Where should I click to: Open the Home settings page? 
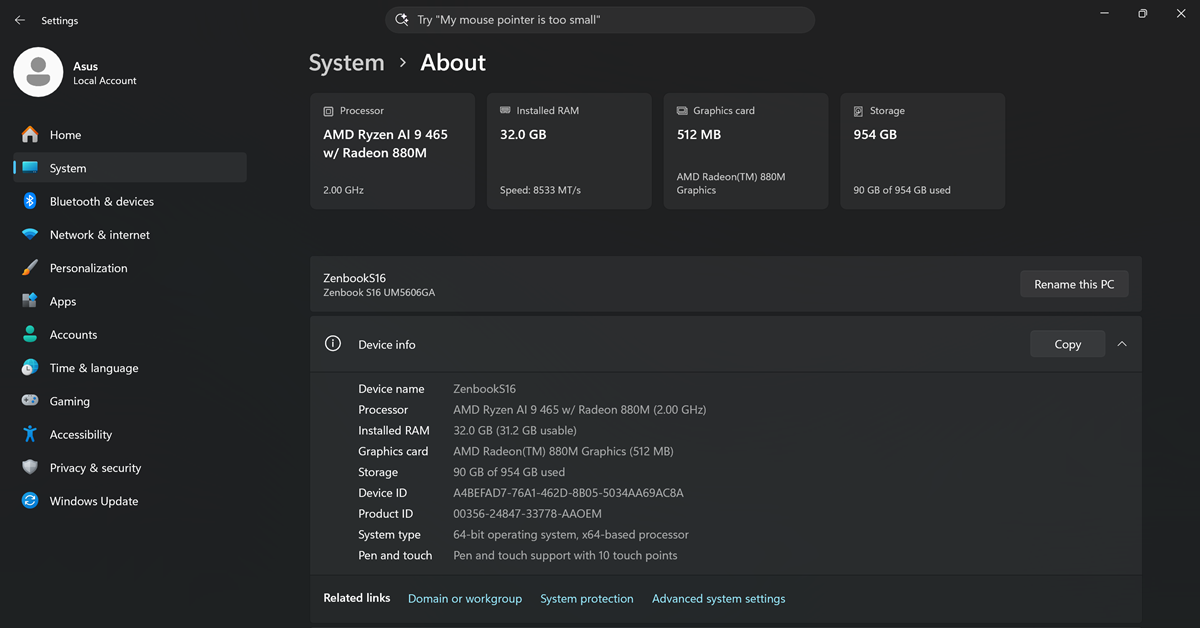coord(130,135)
